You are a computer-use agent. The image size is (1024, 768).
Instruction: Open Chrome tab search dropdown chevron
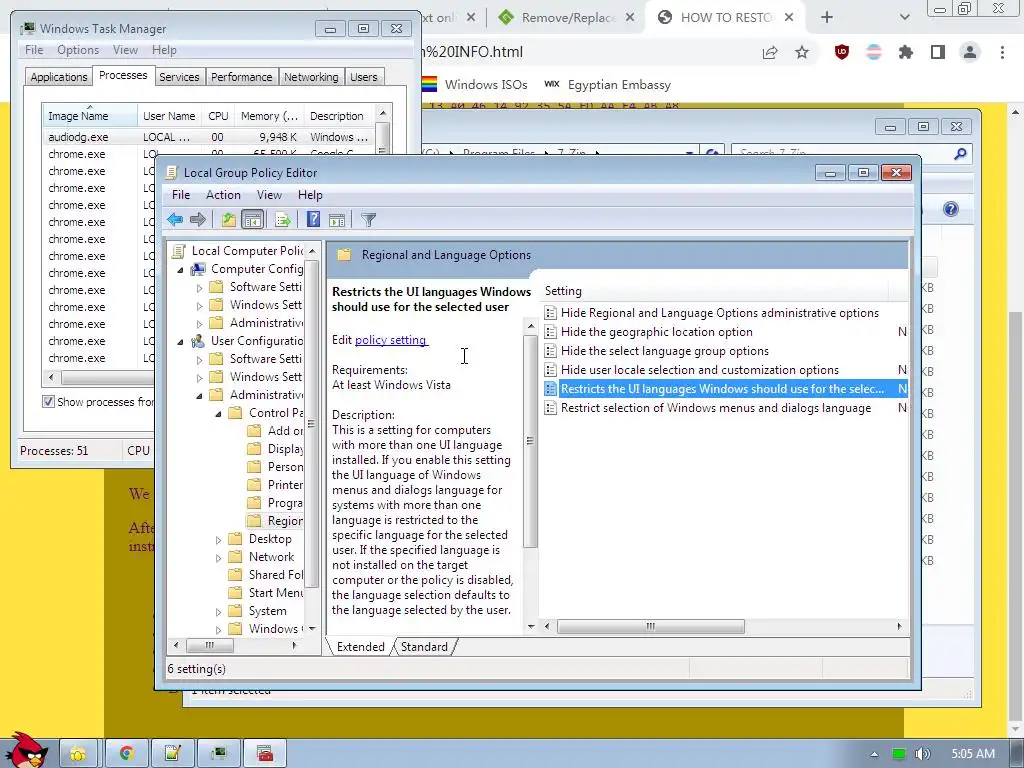coord(904,18)
